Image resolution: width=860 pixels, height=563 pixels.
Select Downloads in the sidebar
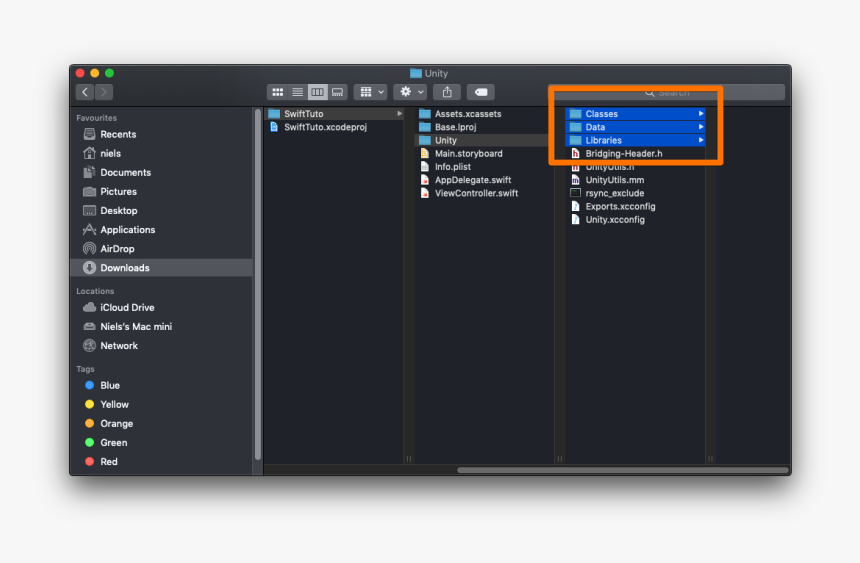point(162,268)
